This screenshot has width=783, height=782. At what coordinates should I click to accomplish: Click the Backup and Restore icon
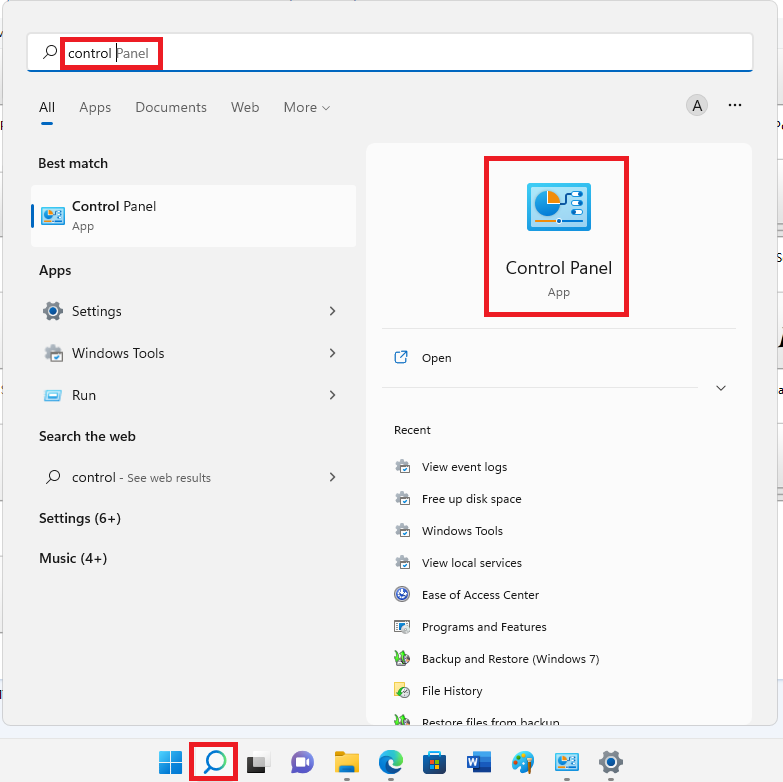click(x=402, y=658)
